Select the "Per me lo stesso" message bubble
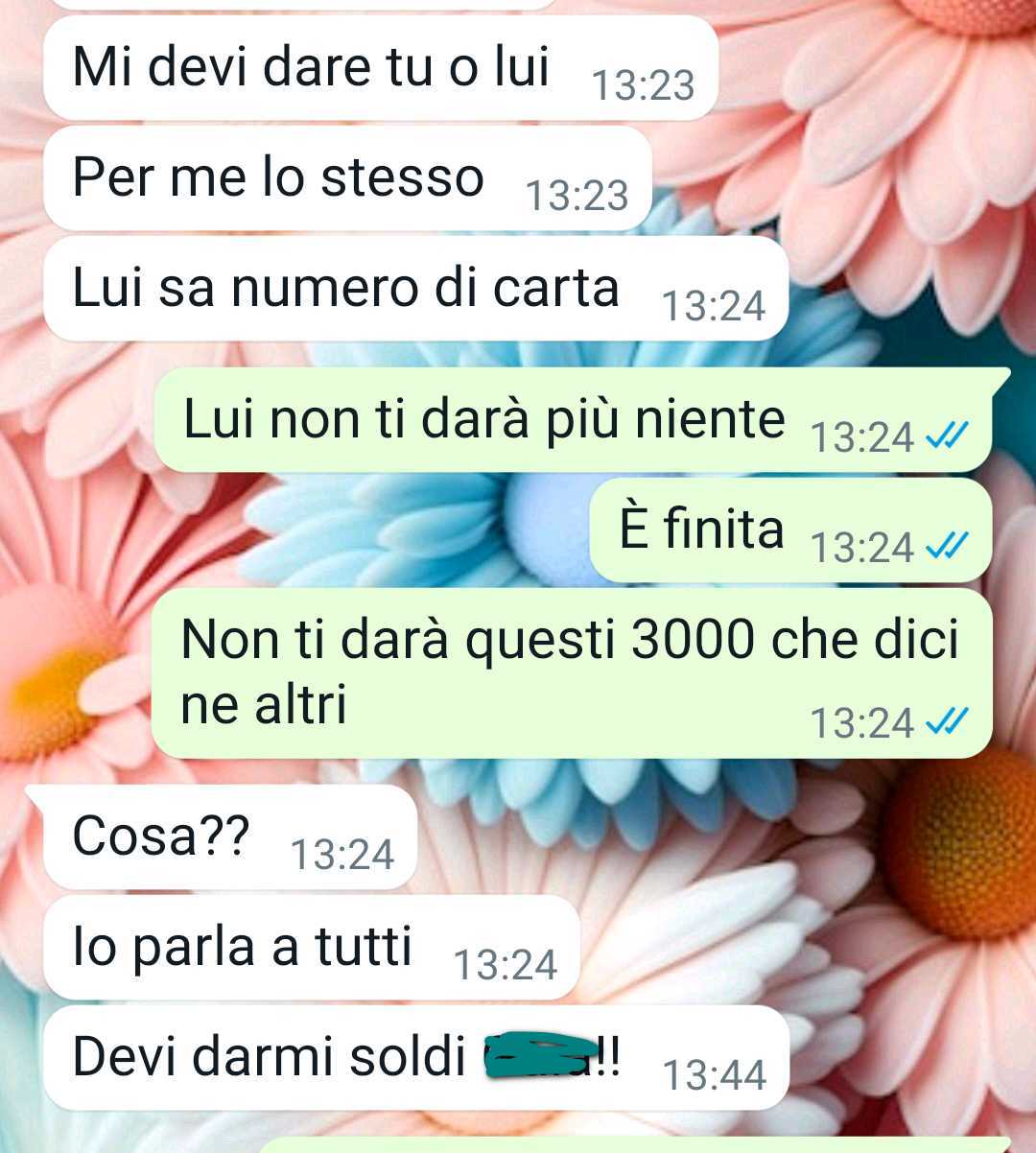 tap(347, 179)
